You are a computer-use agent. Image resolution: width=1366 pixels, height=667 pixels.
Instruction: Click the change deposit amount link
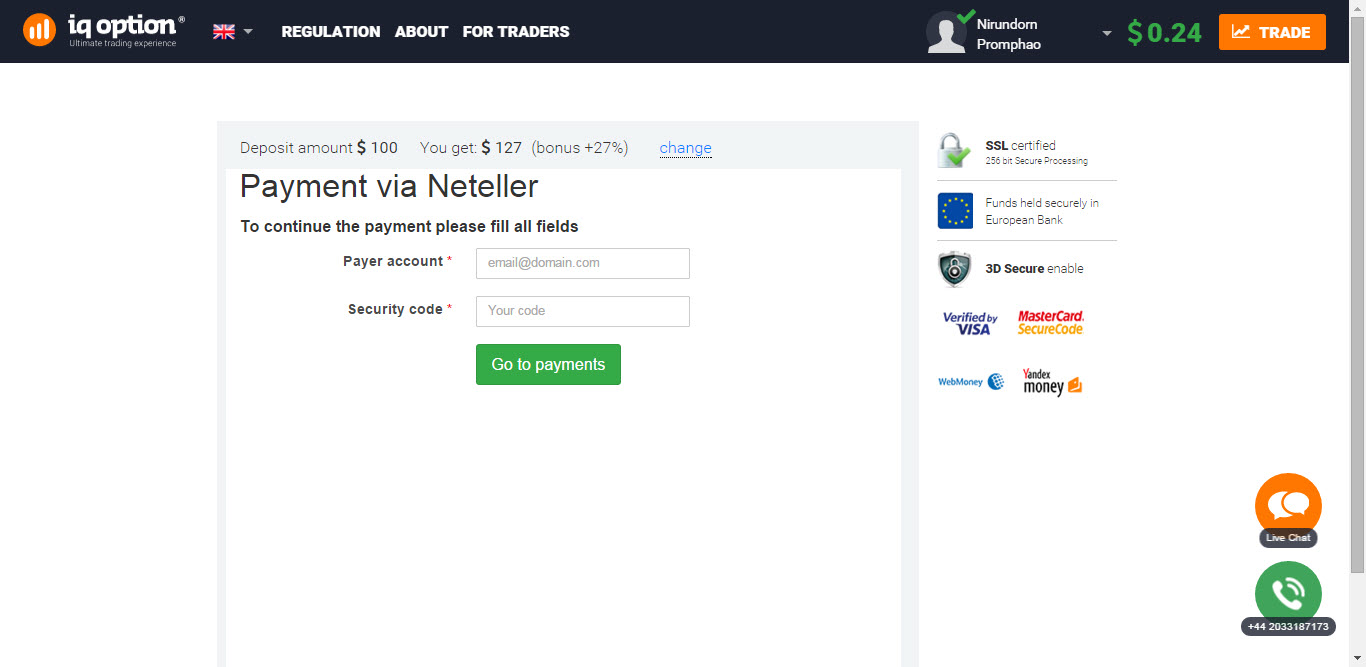coord(685,148)
